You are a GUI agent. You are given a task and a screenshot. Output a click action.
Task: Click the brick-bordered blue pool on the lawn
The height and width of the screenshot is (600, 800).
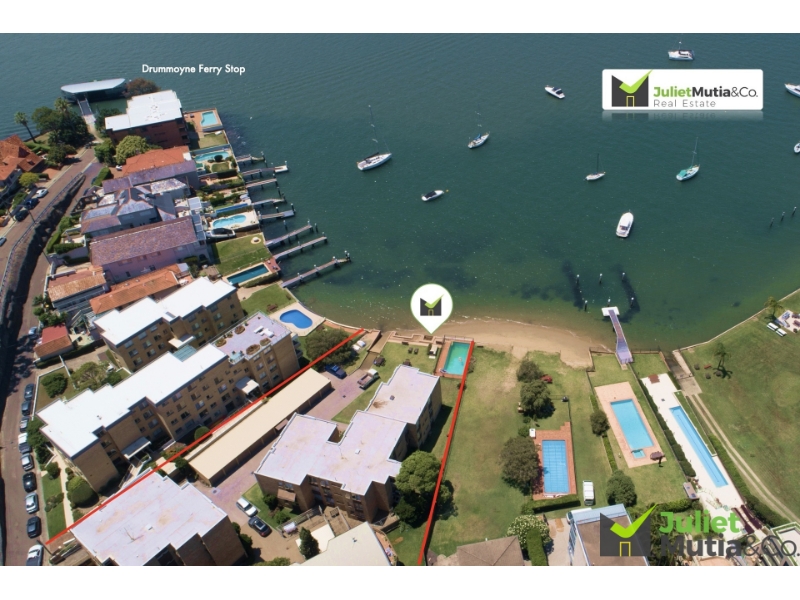(555, 467)
